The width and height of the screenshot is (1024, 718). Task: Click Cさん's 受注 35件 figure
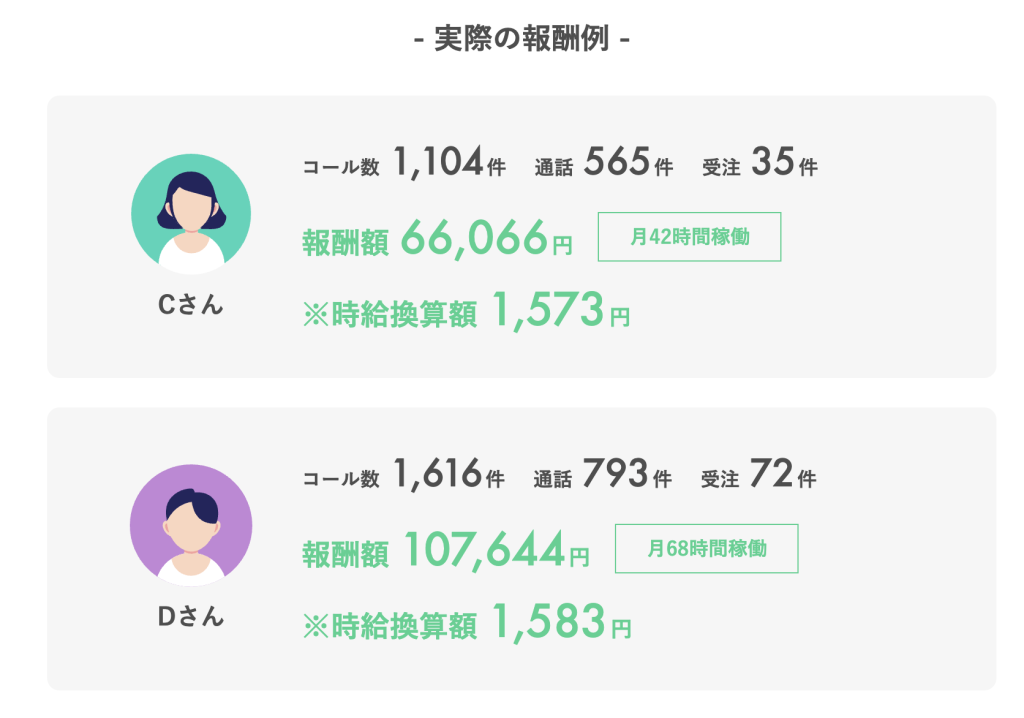pyautogui.click(x=784, y=163)
